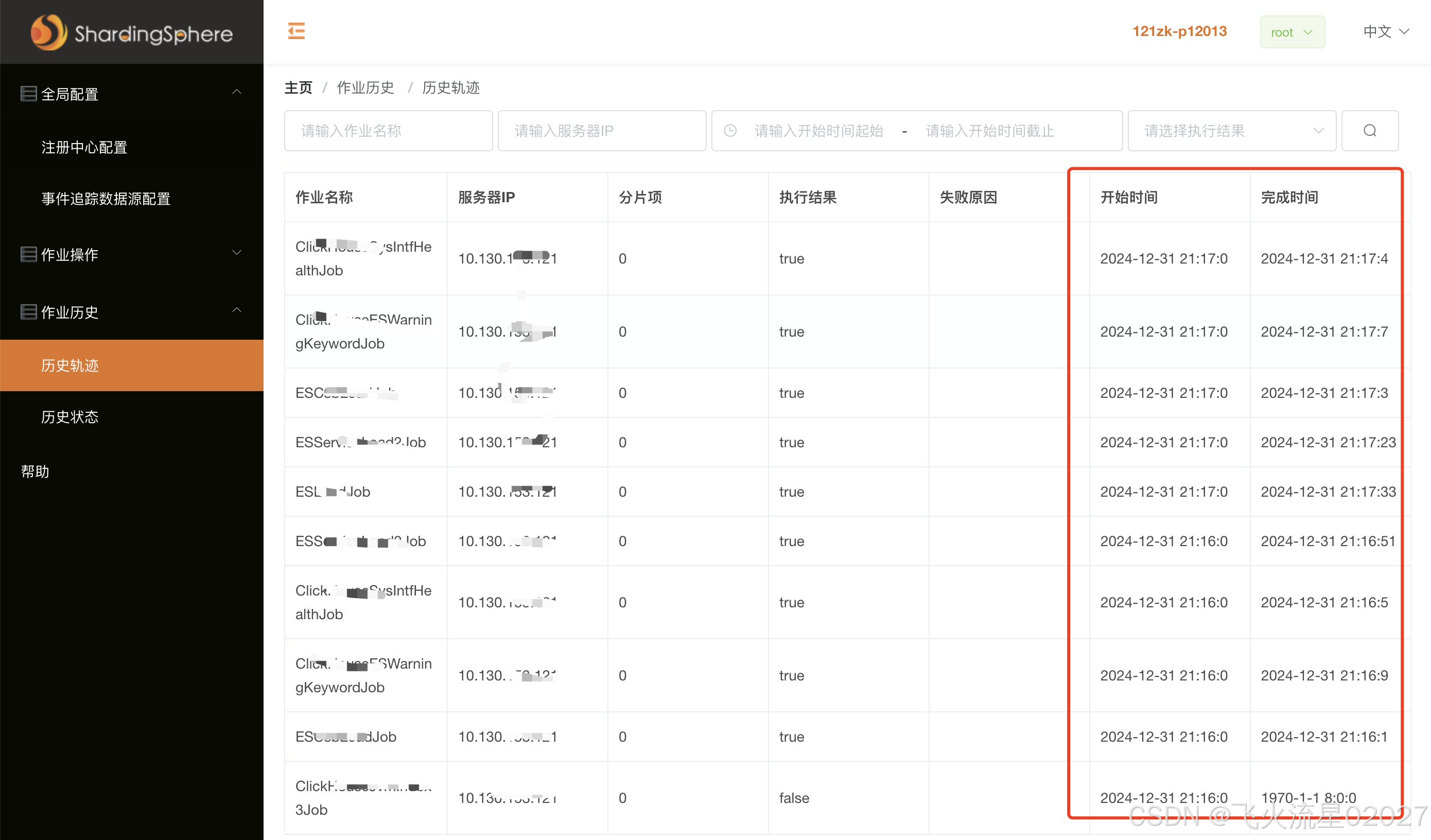Focus the 请输入服务器IP input field
1431x840 pixels.
click(601, 131)
